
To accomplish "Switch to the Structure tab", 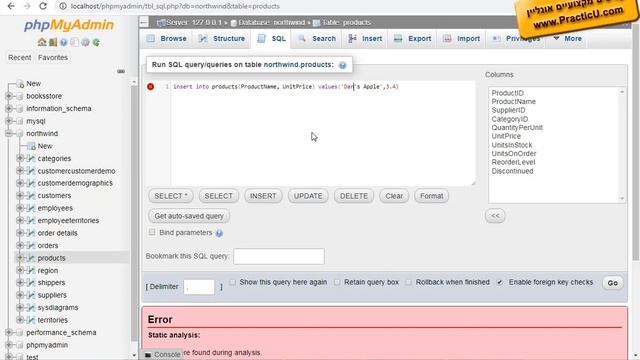I will point(222,39).
